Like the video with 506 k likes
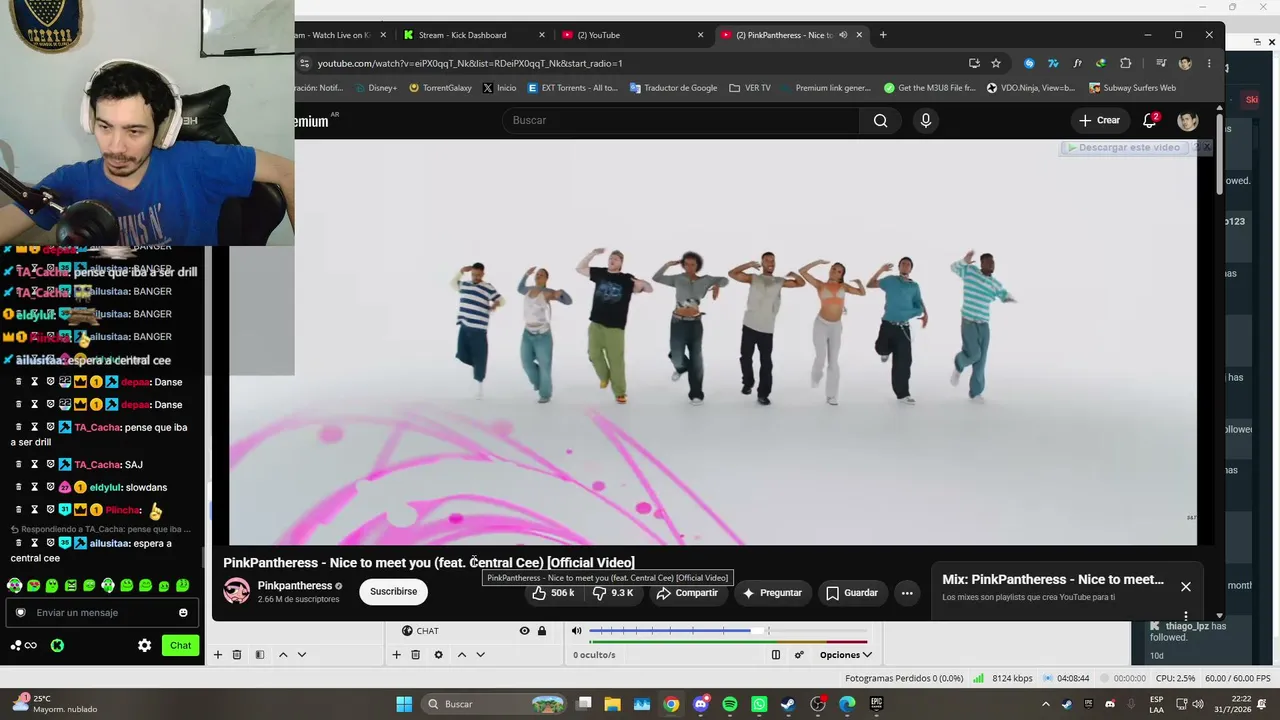The width and height of the screenshot is (1280, 720). pyautogui.click(x=553, y=593)
